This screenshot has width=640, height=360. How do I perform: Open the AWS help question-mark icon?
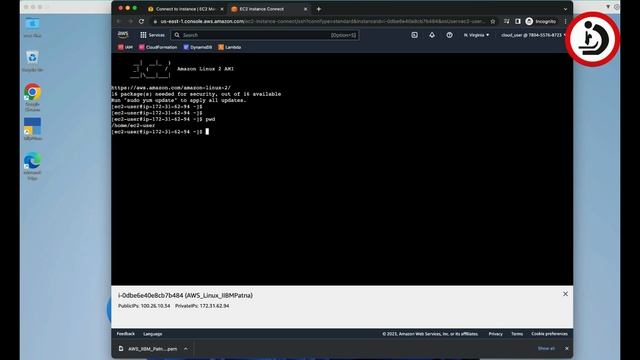click(449, 35)
